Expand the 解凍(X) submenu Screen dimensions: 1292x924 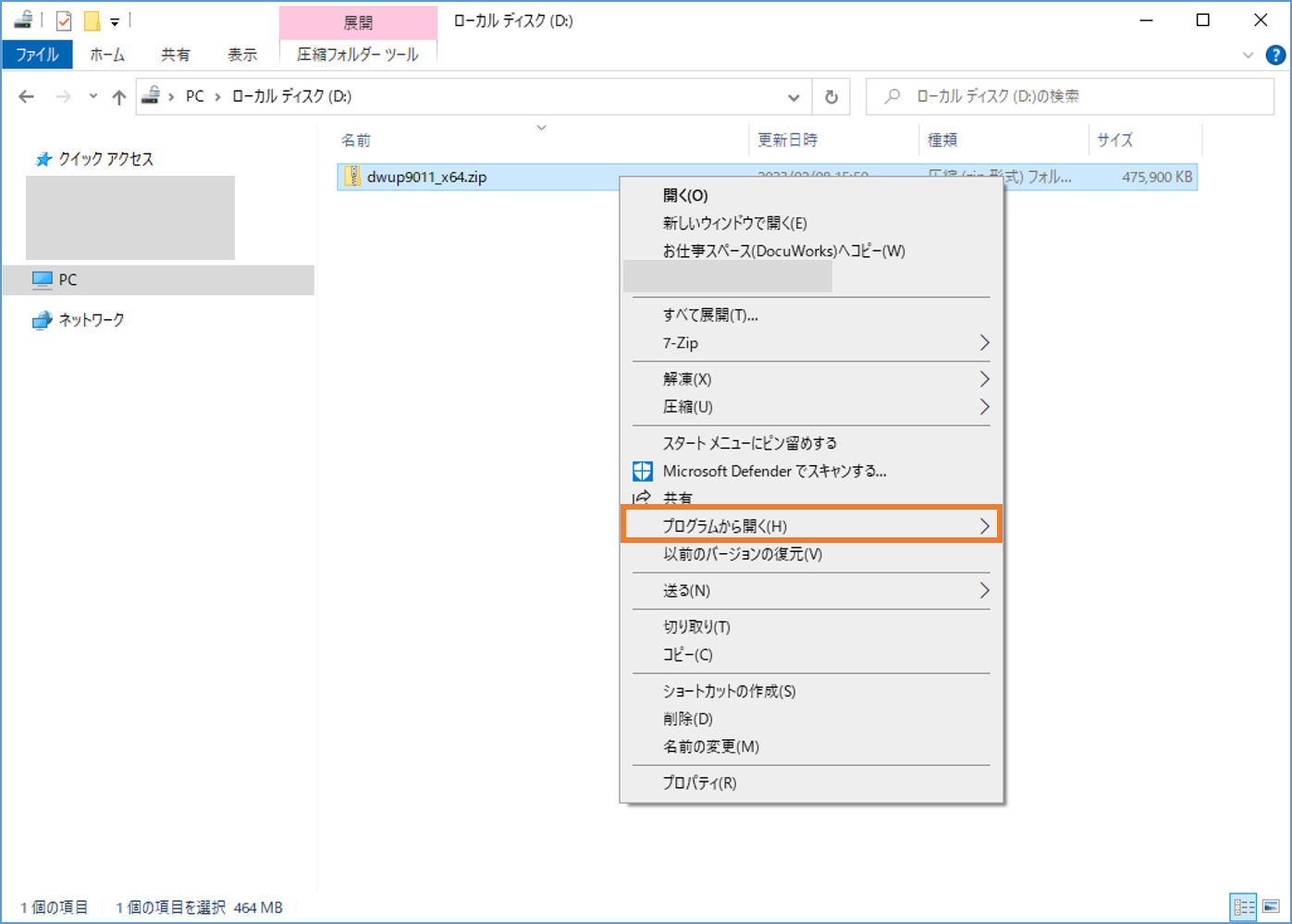811,379
